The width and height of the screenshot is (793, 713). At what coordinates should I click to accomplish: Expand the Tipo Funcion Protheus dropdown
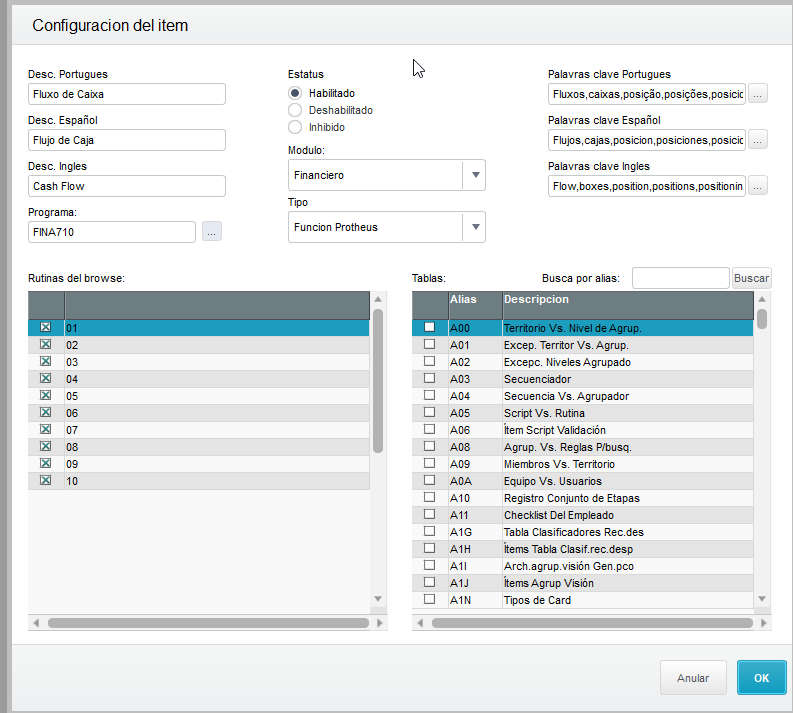coord(475,227)
